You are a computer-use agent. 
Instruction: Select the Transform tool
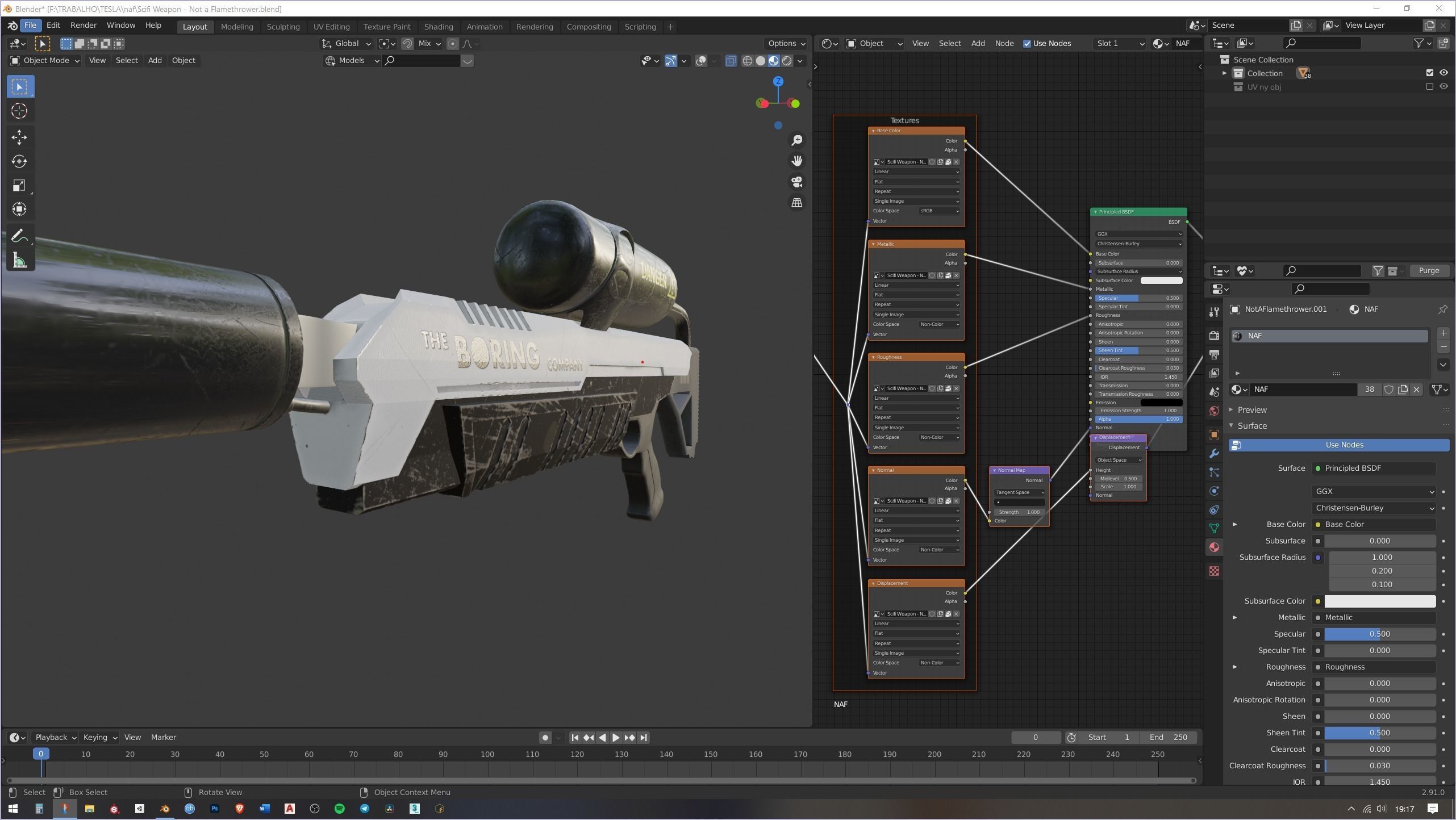(x=20, y=209)
